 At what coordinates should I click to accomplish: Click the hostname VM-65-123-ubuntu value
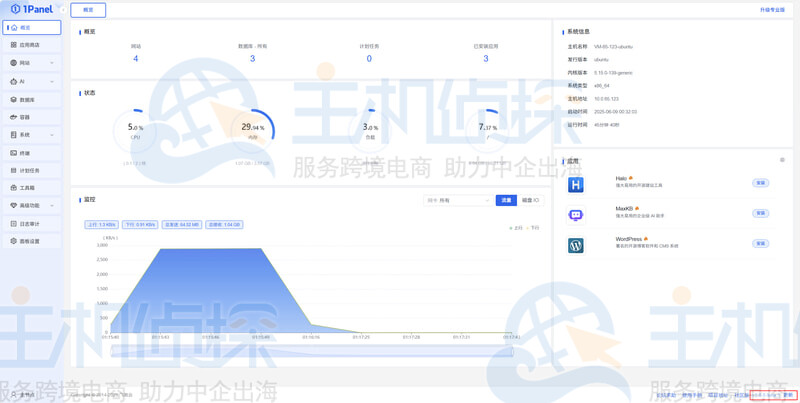tap(613, 46)
